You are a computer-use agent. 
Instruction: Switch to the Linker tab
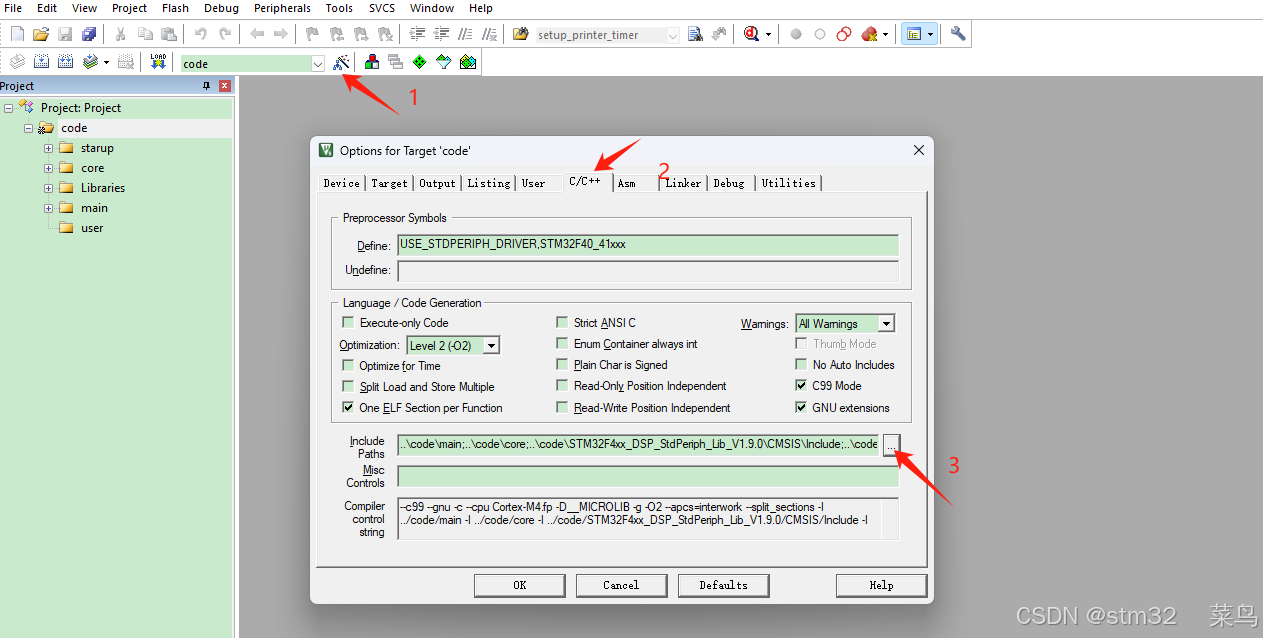pos(684,183)
